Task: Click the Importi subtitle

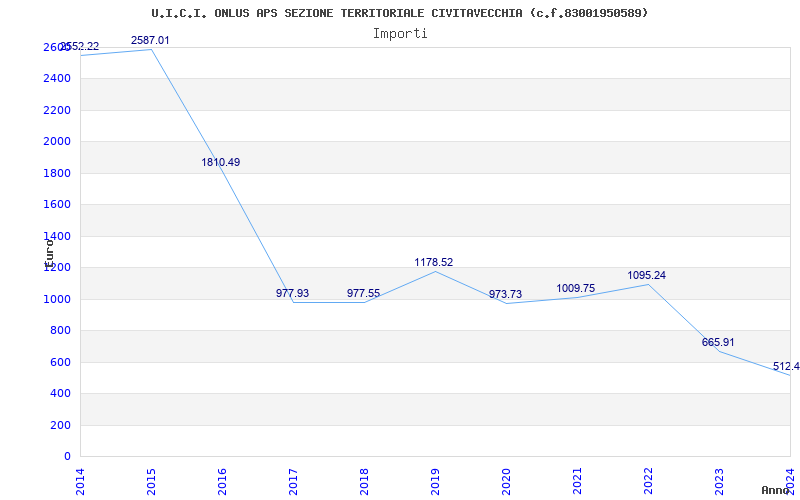Action: pos(400,34)
